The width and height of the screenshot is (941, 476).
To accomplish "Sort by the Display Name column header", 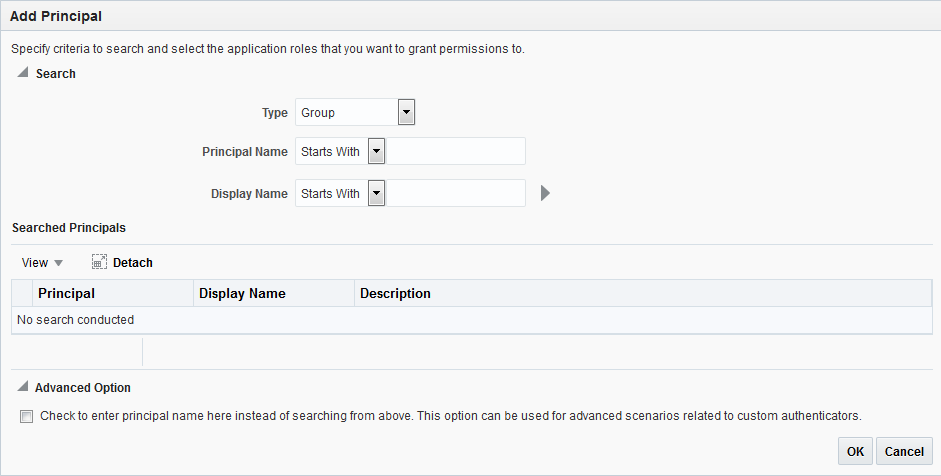I will pos(242,294).
